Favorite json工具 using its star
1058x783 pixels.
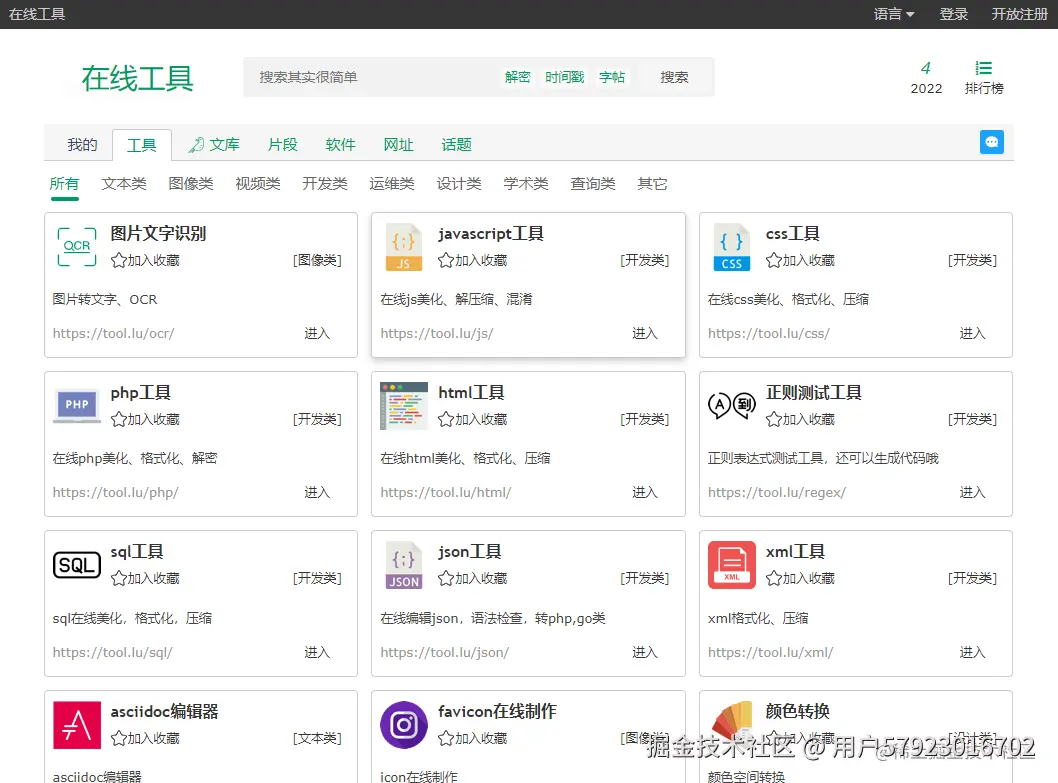446,578
